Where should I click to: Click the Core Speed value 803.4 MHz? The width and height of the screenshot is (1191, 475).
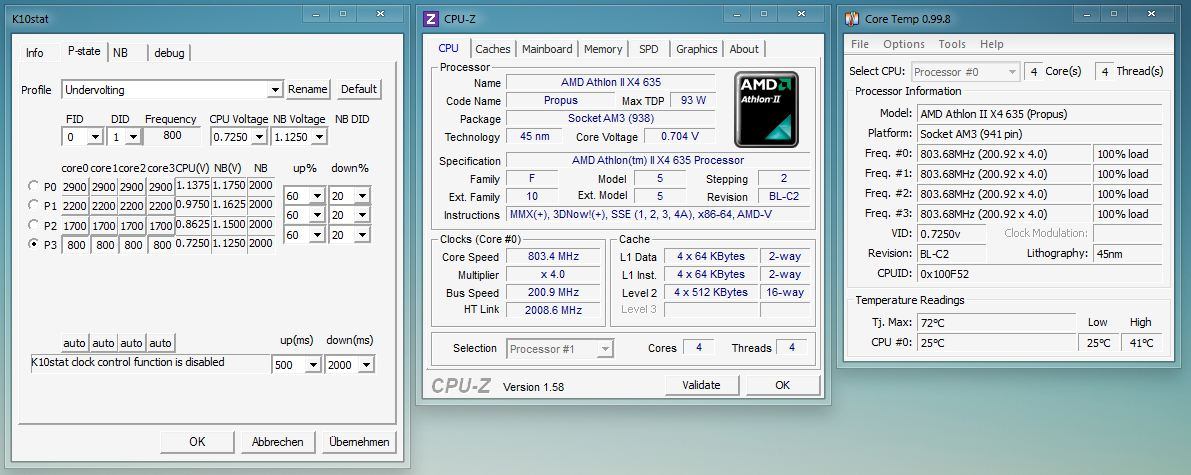click(552, 257)
